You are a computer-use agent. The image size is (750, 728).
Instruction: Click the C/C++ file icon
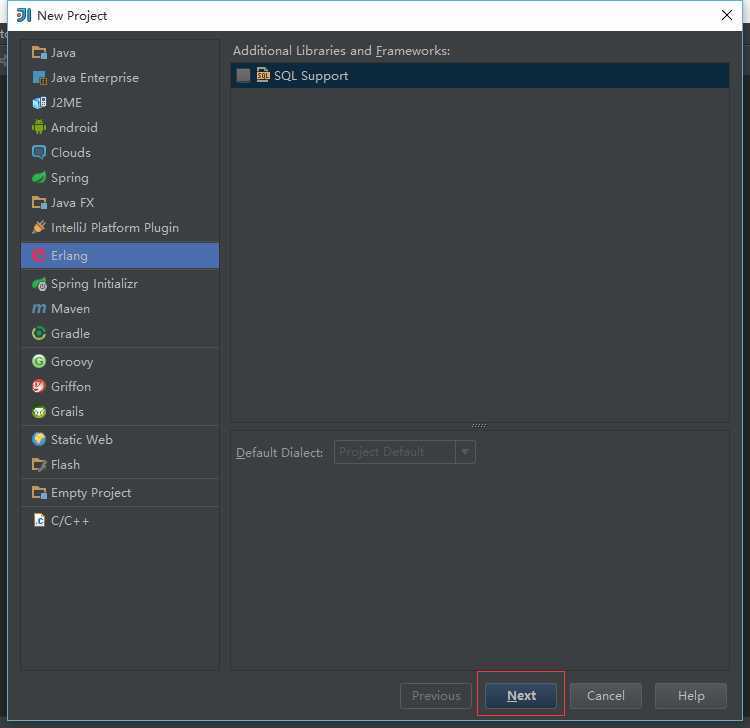click(x=39, y=520)
